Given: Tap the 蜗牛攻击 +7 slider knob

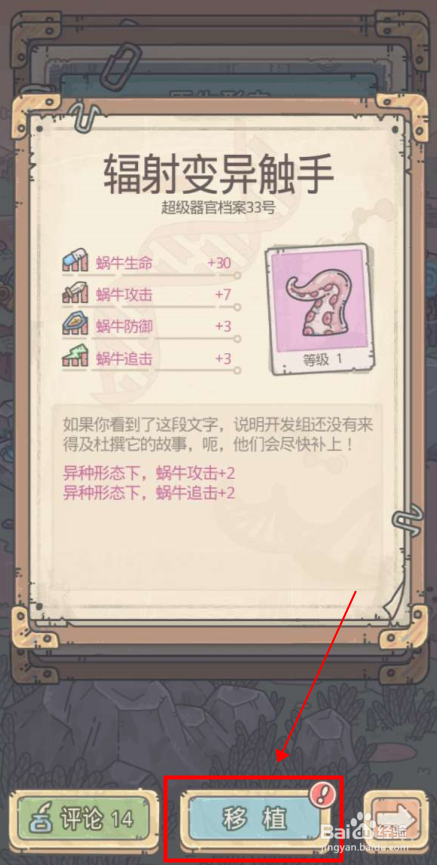Looking at the screenshot, I should tap(237, 307).
